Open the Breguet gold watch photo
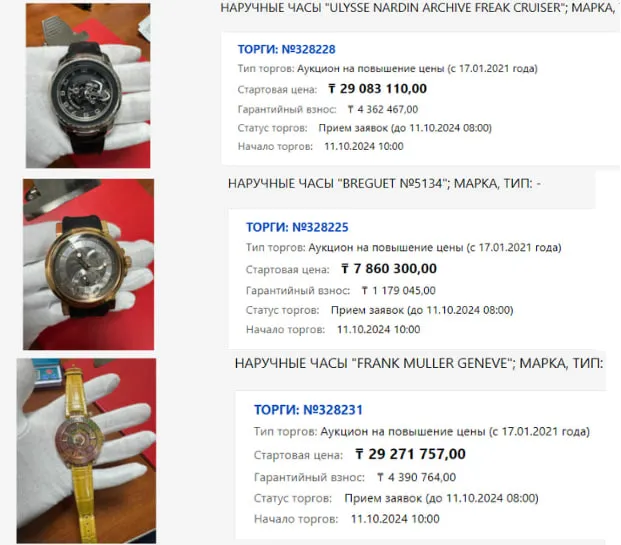This screenshot has width=621, height=545. (88, 265)
